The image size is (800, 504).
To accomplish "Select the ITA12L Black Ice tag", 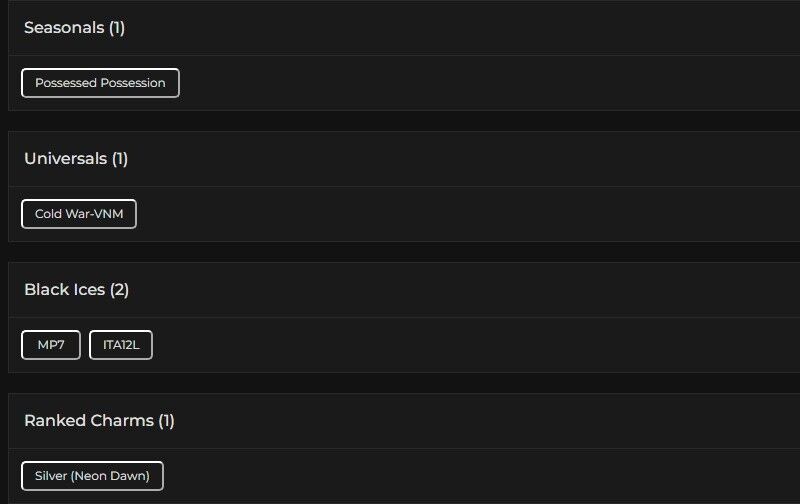I will [121, 345].
